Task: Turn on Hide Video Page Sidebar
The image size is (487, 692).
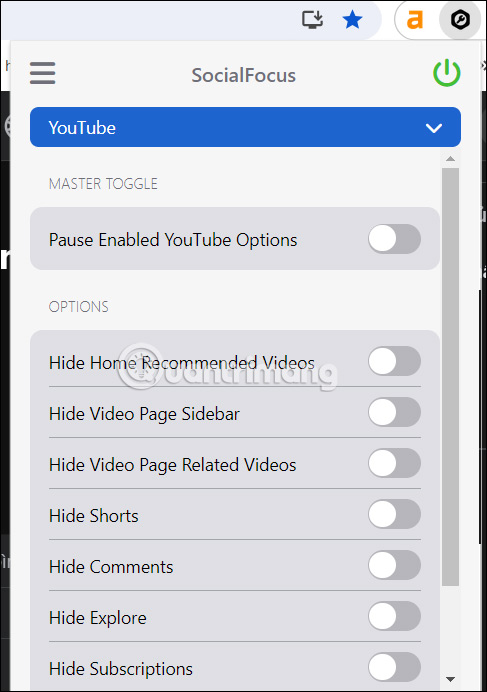Action: pyautogui.click(x=394, y=412)
